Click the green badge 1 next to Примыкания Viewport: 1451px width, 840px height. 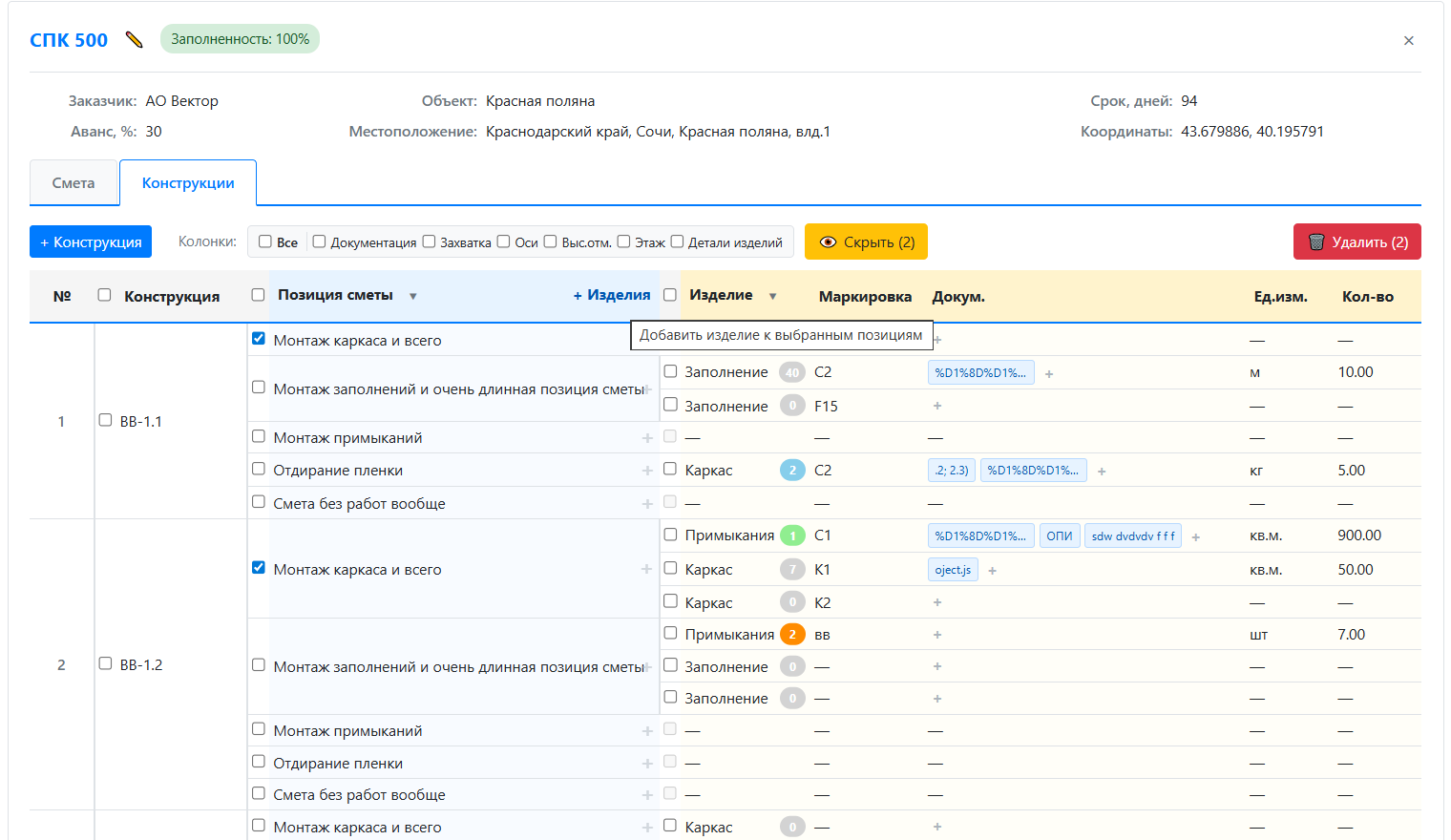[x=792, y=536]
